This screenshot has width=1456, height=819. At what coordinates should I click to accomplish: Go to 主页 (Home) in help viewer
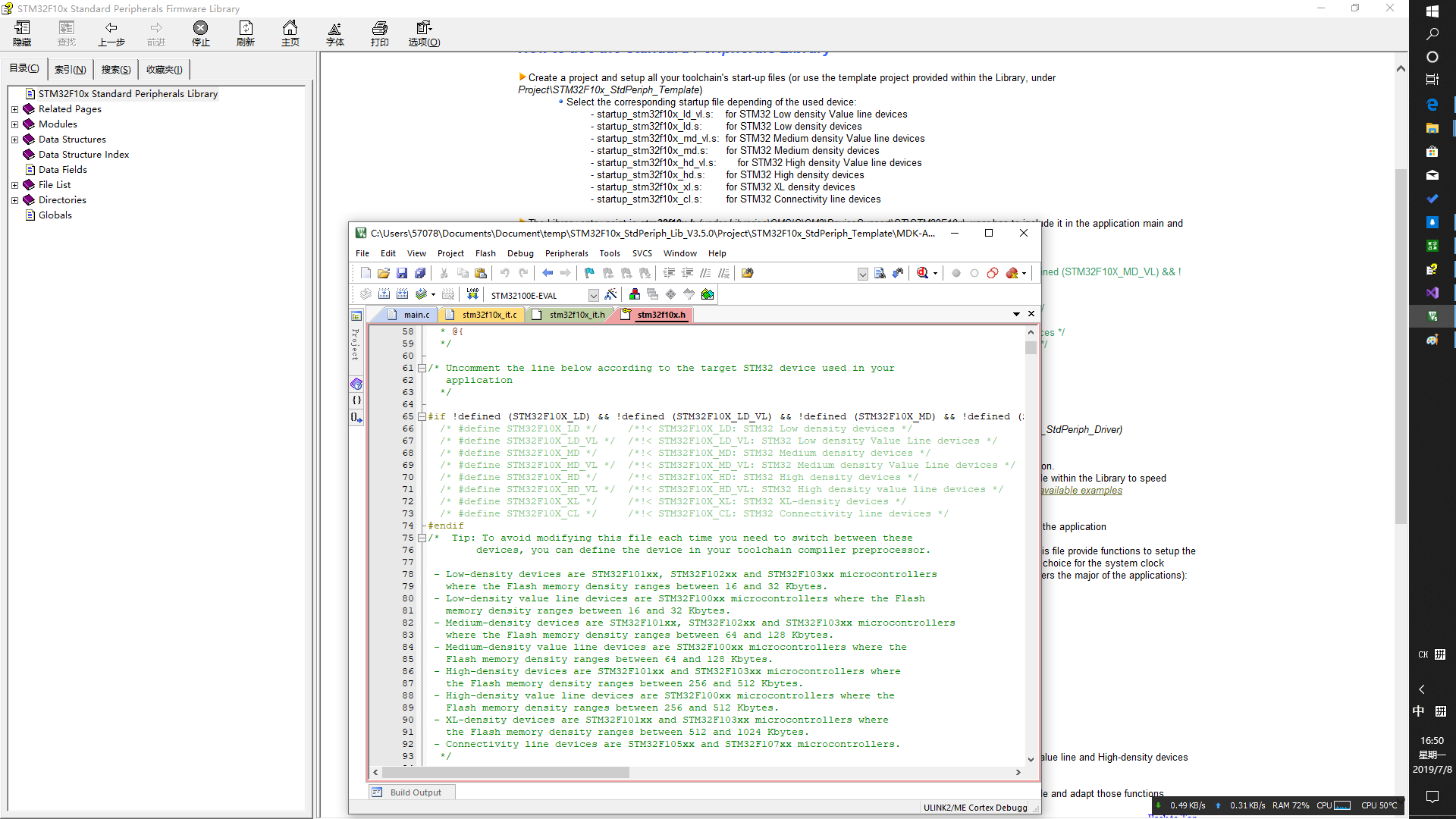tap(290, 34)
